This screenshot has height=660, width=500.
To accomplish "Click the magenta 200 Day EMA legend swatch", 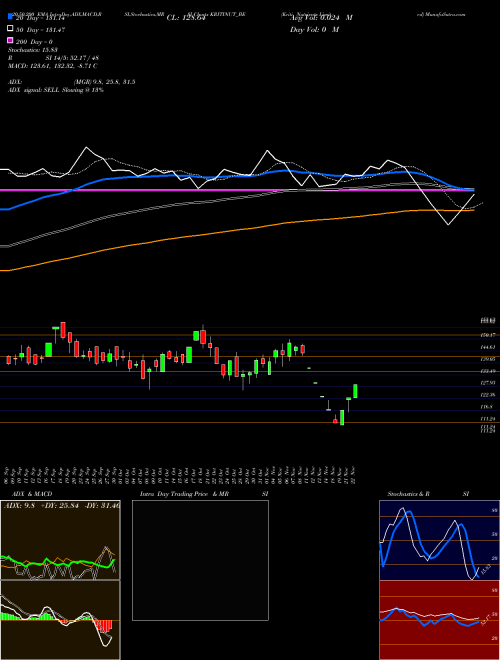I will 11,40.
